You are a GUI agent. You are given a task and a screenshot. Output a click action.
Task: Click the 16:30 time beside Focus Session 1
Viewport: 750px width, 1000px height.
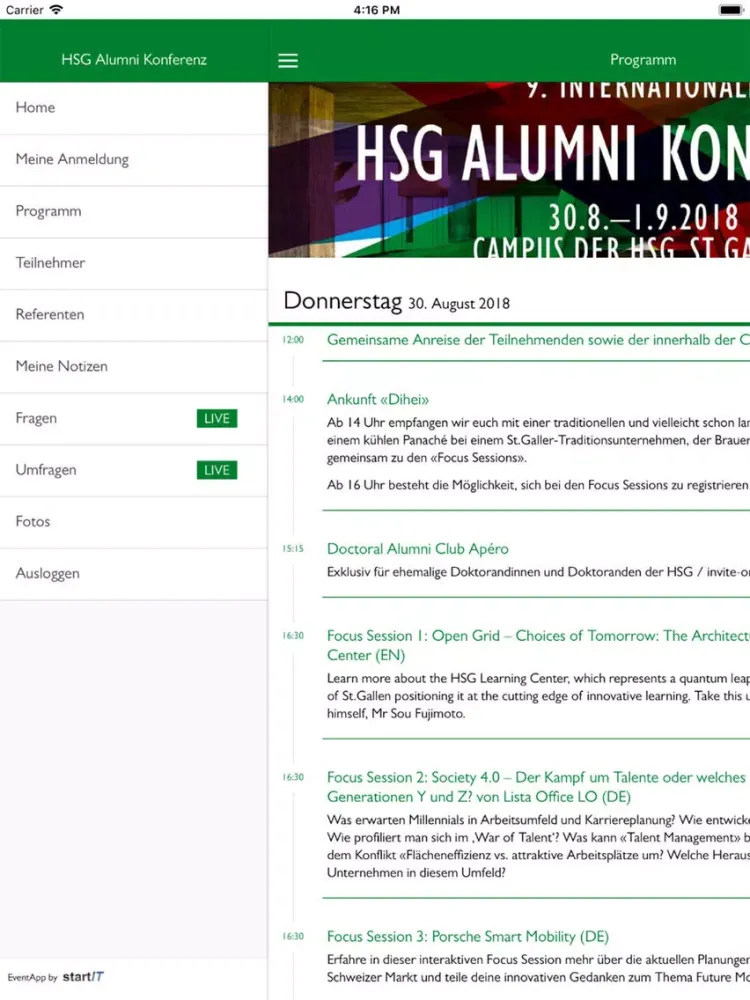pos(293,636)
